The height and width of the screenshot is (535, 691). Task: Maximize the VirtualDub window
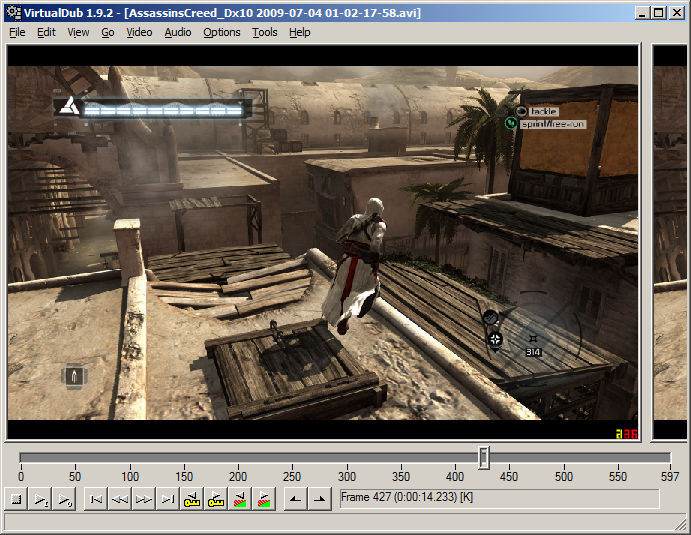point(659,13)
